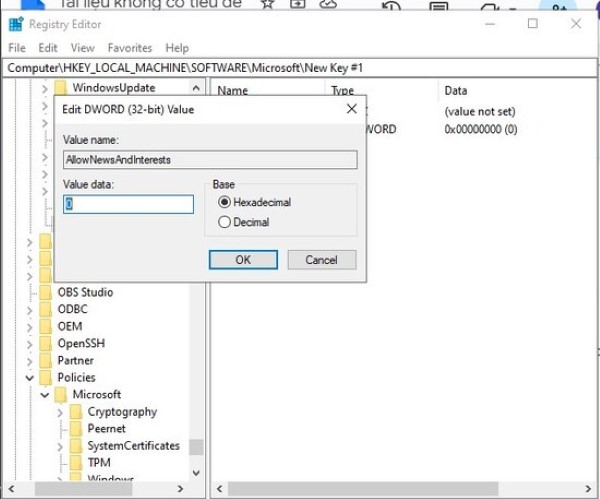Image resolution: width=600 pixels, height=499 pixels.
Task: Expand the Cryptography key
Action: click(60, 411)
